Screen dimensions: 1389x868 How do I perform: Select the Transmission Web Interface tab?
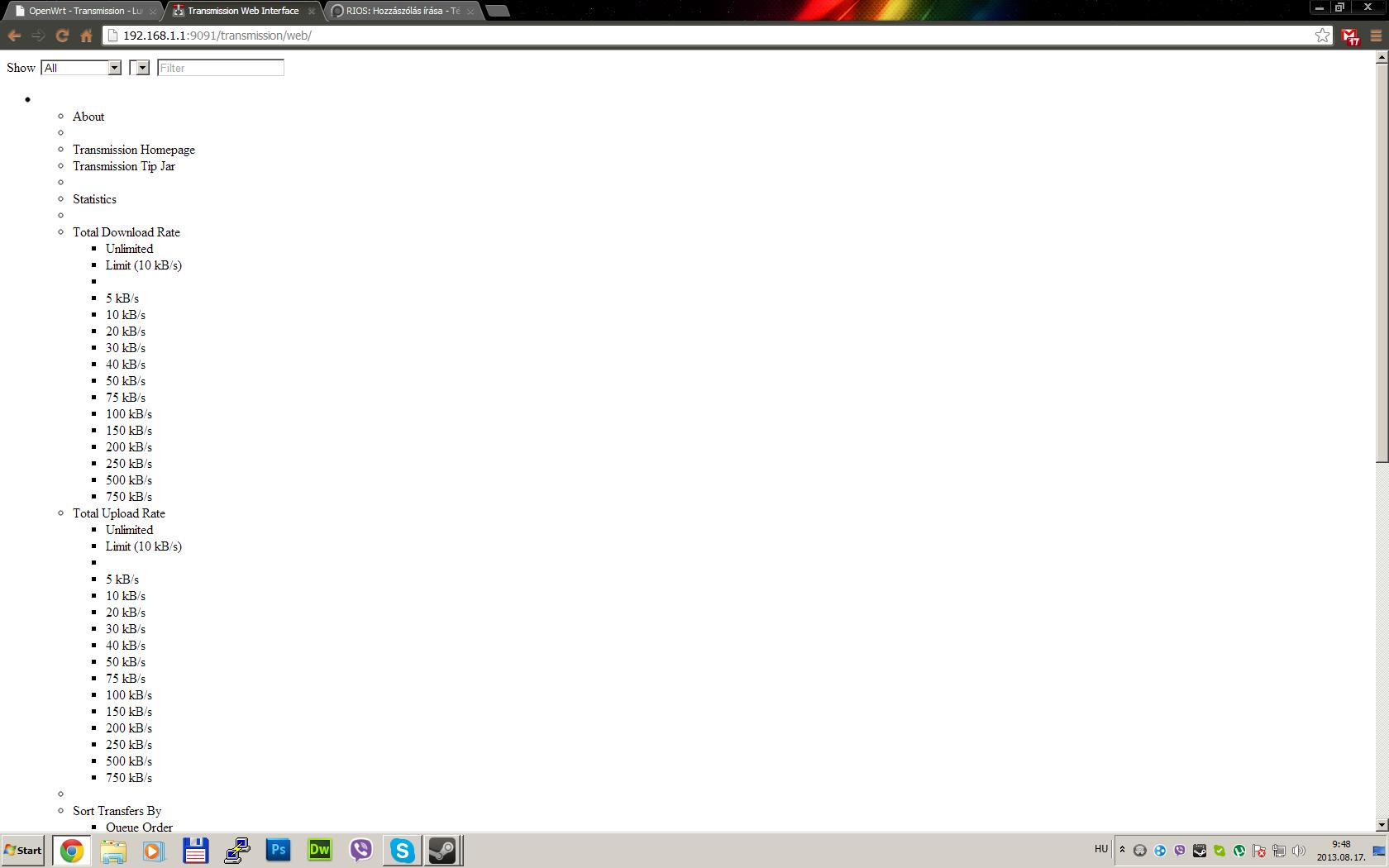click(243, 11)
